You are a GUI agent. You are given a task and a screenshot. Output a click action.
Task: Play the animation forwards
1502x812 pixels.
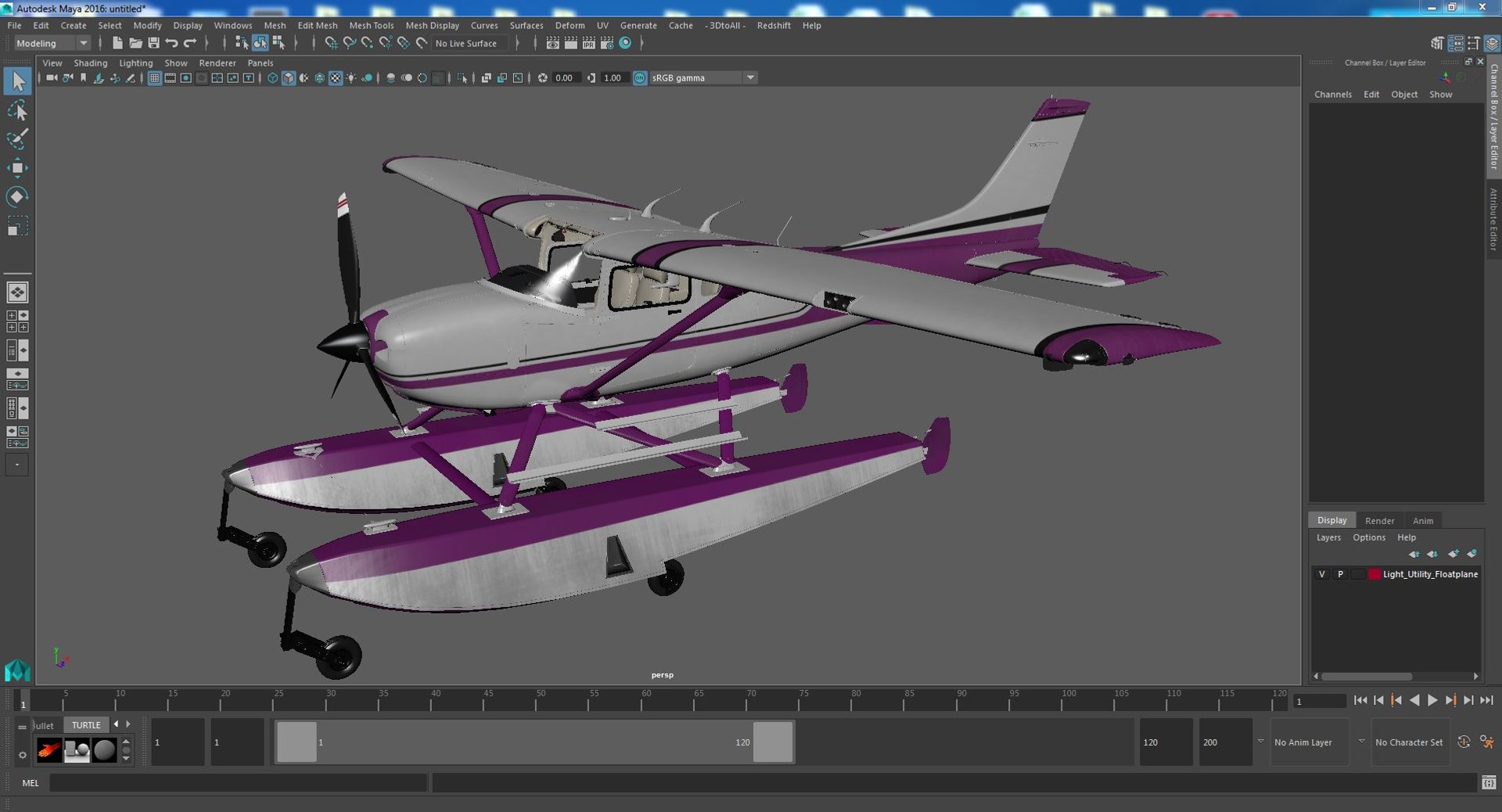tap(1432, 700)
